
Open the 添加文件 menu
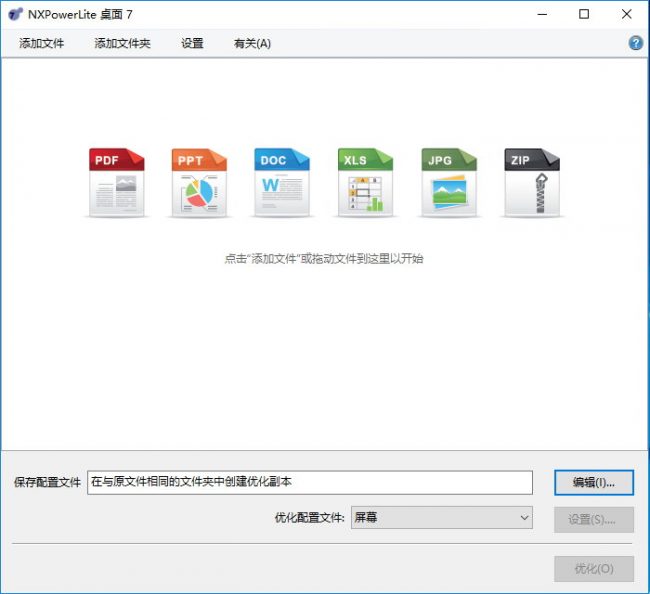[41, 43]
